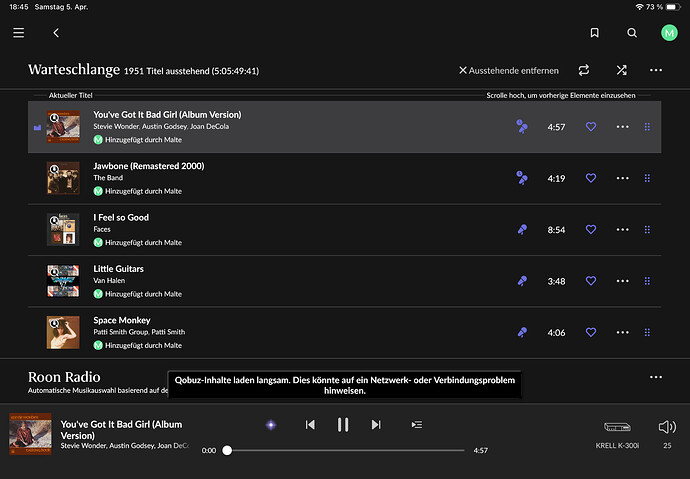Open artist link The Band
690x479 pixels.
pos(108,178)
